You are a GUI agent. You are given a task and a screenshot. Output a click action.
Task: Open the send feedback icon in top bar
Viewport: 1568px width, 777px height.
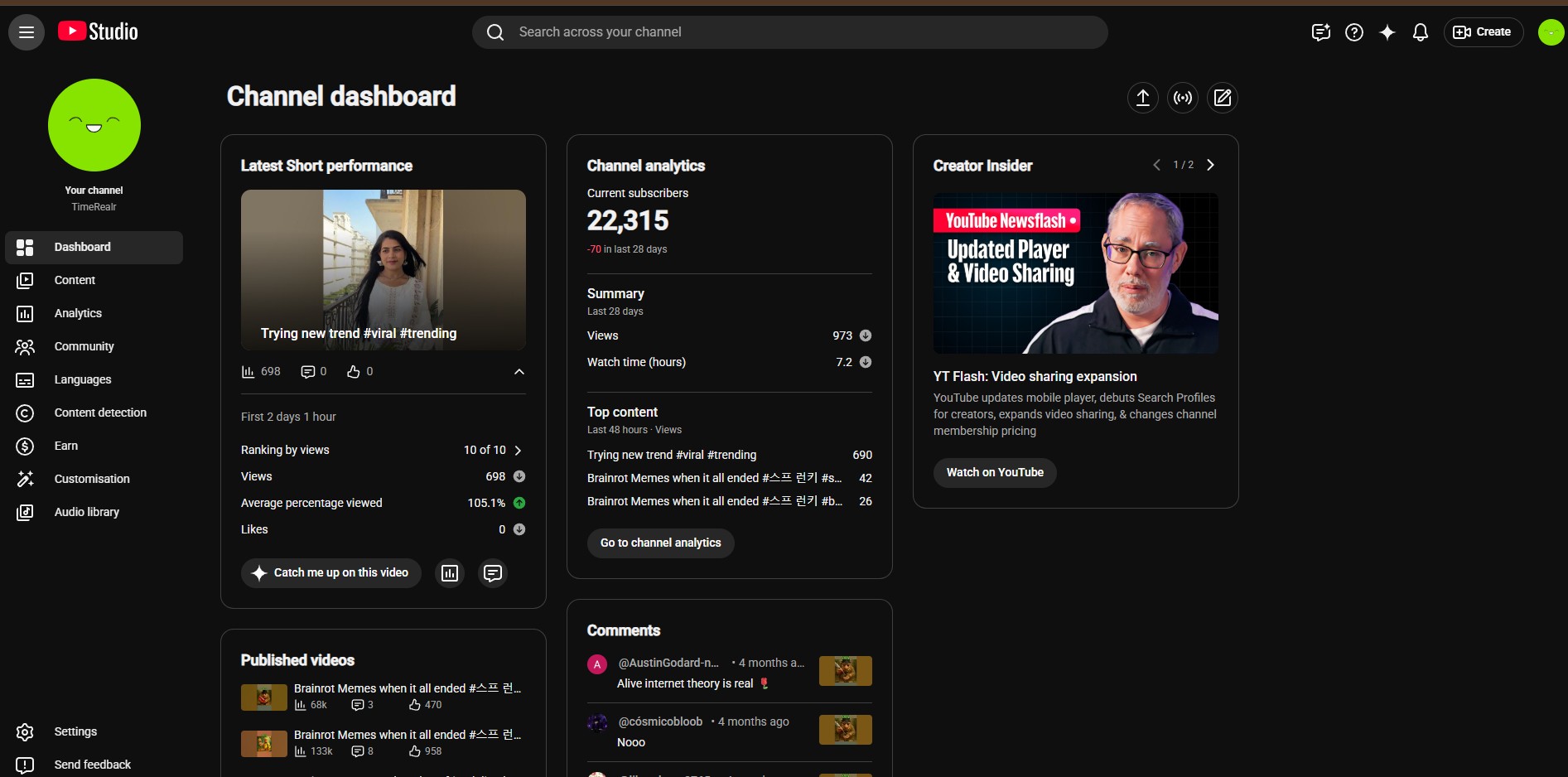point(1321,32)
